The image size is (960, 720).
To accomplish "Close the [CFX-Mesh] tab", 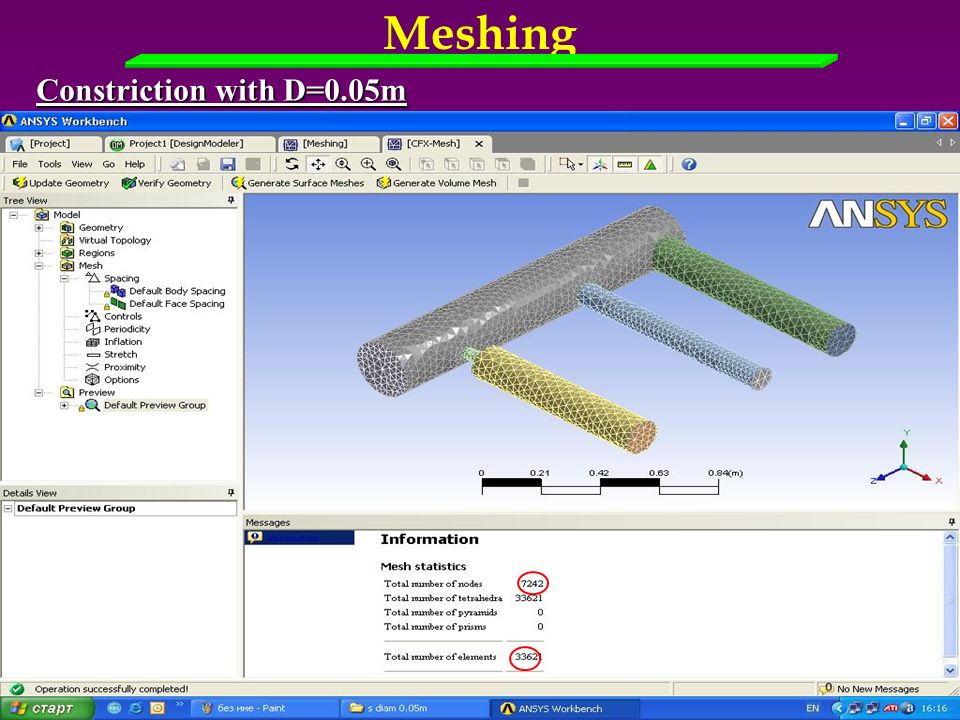I will click(479, 144).
